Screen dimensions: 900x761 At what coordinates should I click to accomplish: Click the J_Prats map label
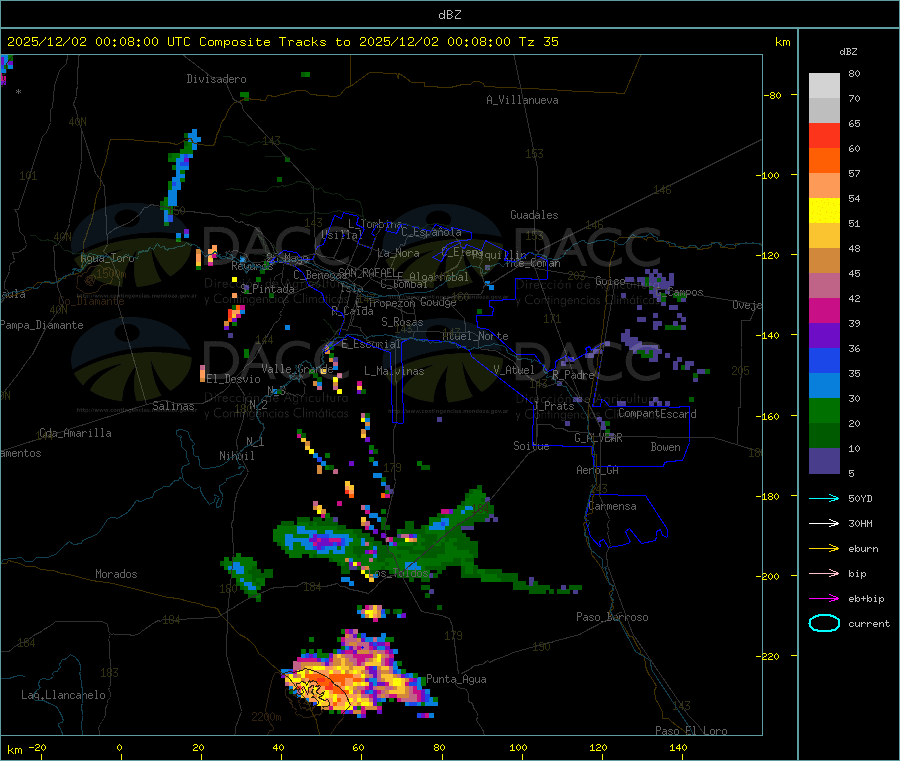click(554, 406)
